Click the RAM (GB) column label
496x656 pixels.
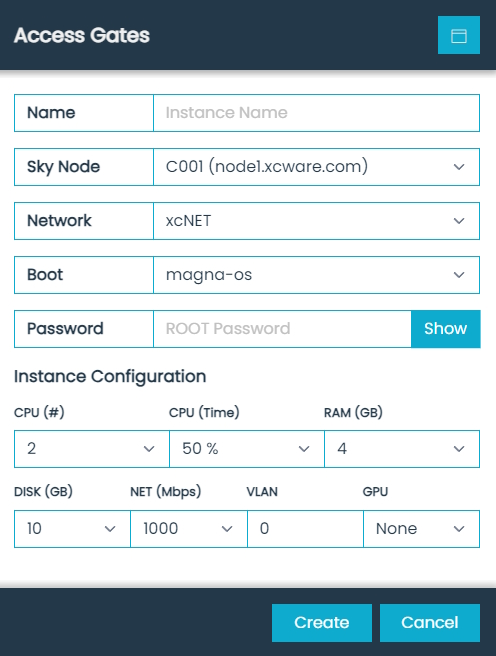click(353, 413)
